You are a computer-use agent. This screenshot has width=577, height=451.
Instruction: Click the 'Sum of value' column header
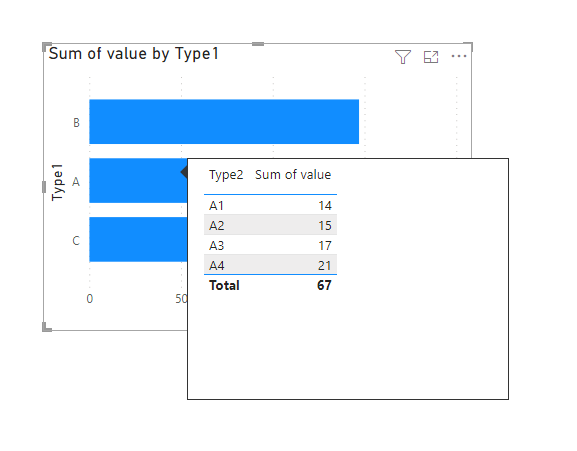[x=293, y=174]
